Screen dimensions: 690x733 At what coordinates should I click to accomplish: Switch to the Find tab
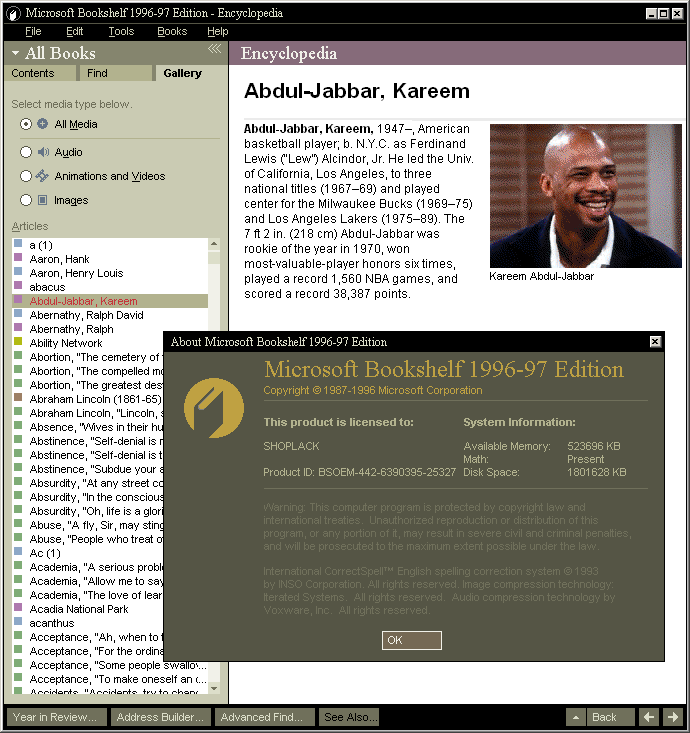[x=115, y=73]
